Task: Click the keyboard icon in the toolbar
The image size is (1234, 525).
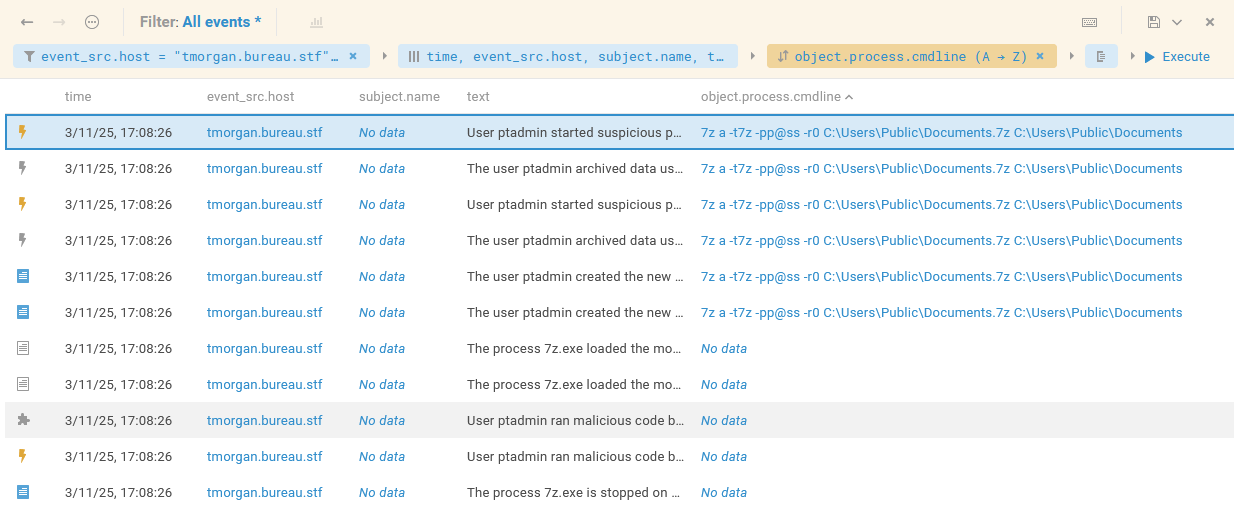Action: pos(1090,22)
